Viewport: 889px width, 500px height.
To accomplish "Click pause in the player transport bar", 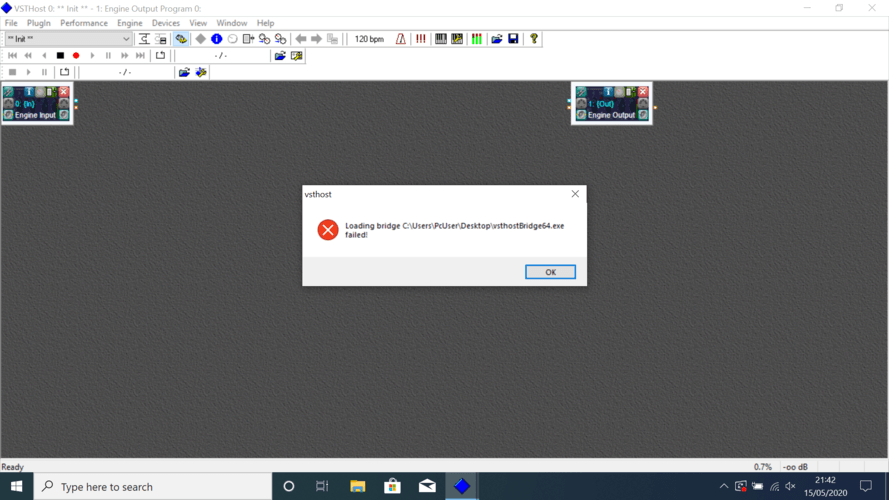I will coord(108,56).
